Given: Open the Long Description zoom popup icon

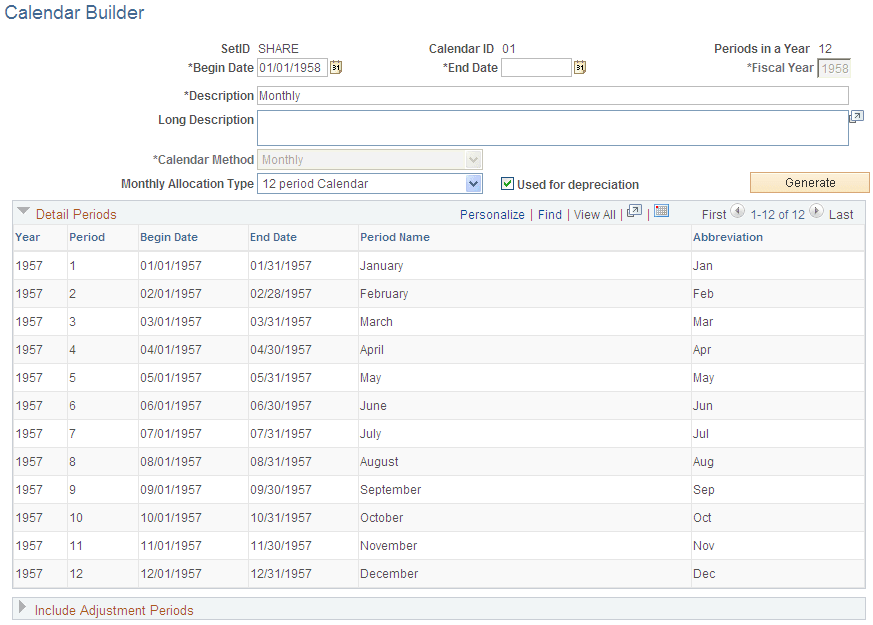Looking at the screenshot, I should click(856, 117).
